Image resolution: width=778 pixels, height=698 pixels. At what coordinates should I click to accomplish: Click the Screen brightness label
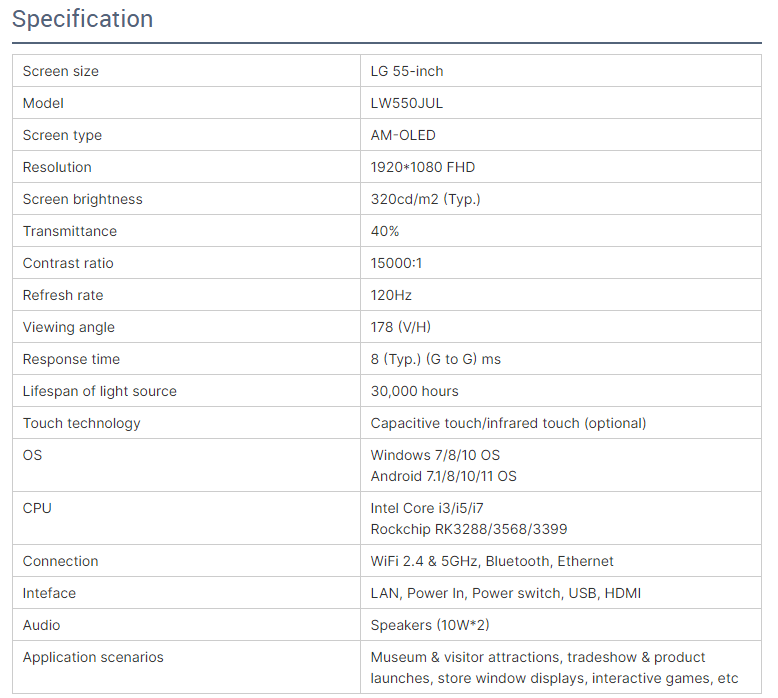(x=82, y=199)
